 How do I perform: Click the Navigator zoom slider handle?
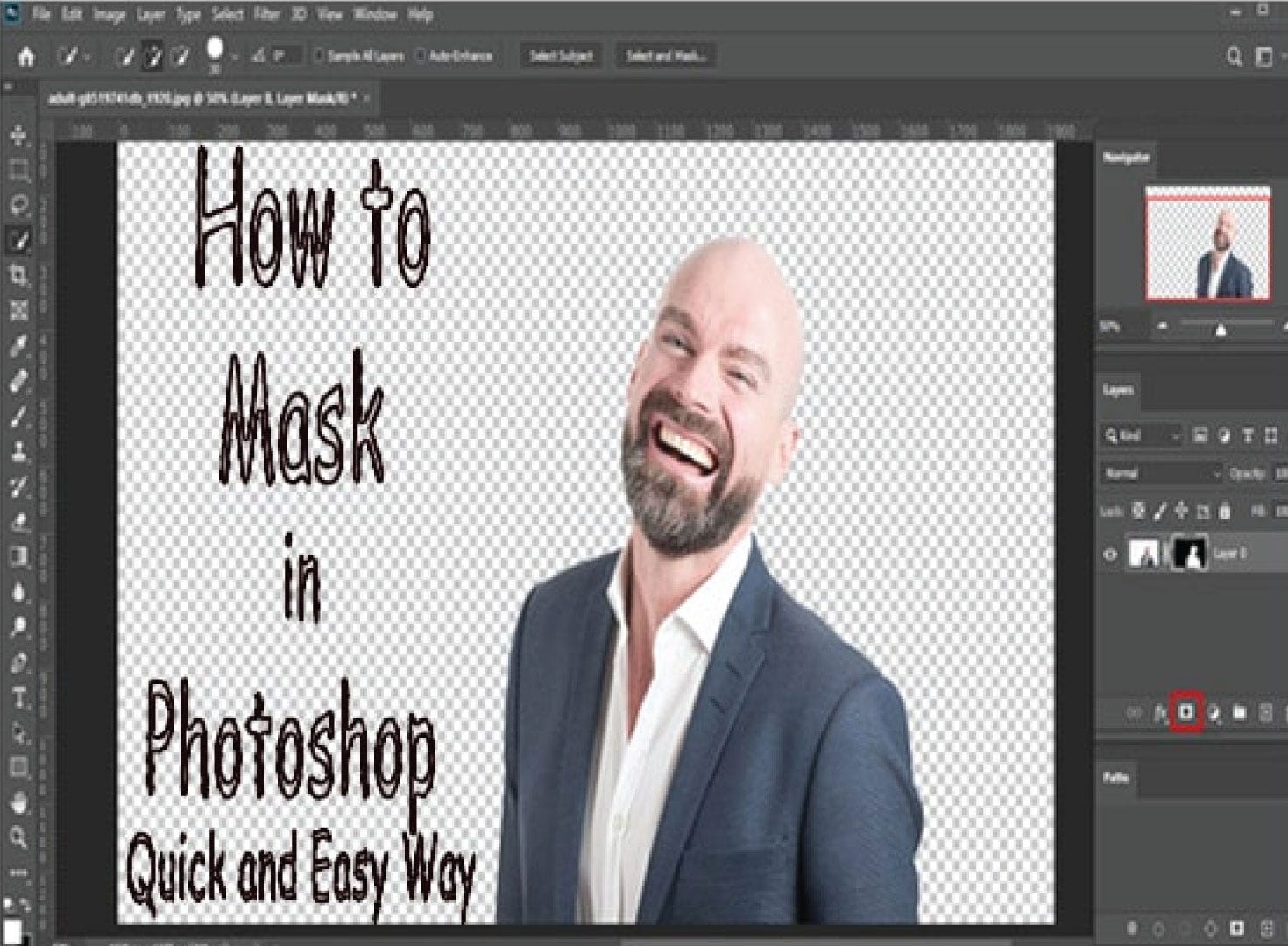pyautogui.click(x=1221, y=329)
